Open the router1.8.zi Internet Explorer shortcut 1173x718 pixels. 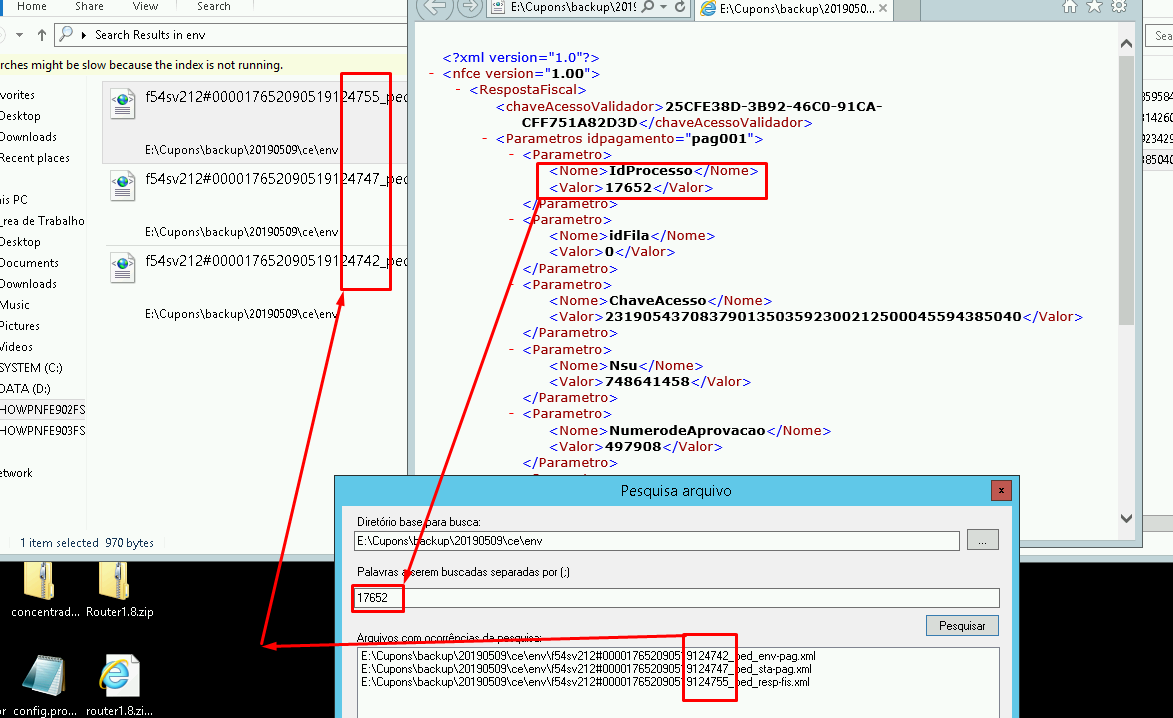pos(119,677)
